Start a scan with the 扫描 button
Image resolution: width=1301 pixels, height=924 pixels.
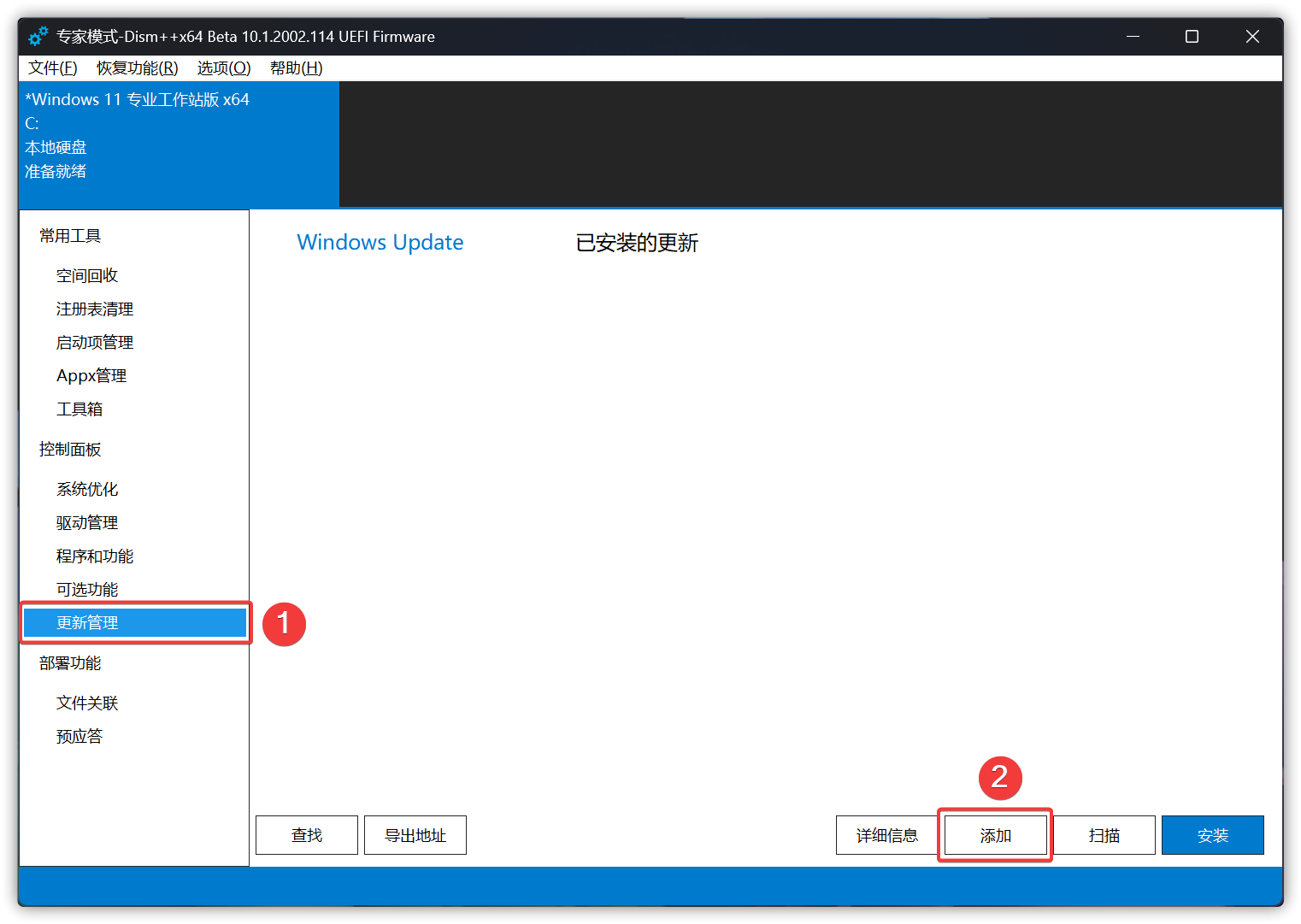1104,835
